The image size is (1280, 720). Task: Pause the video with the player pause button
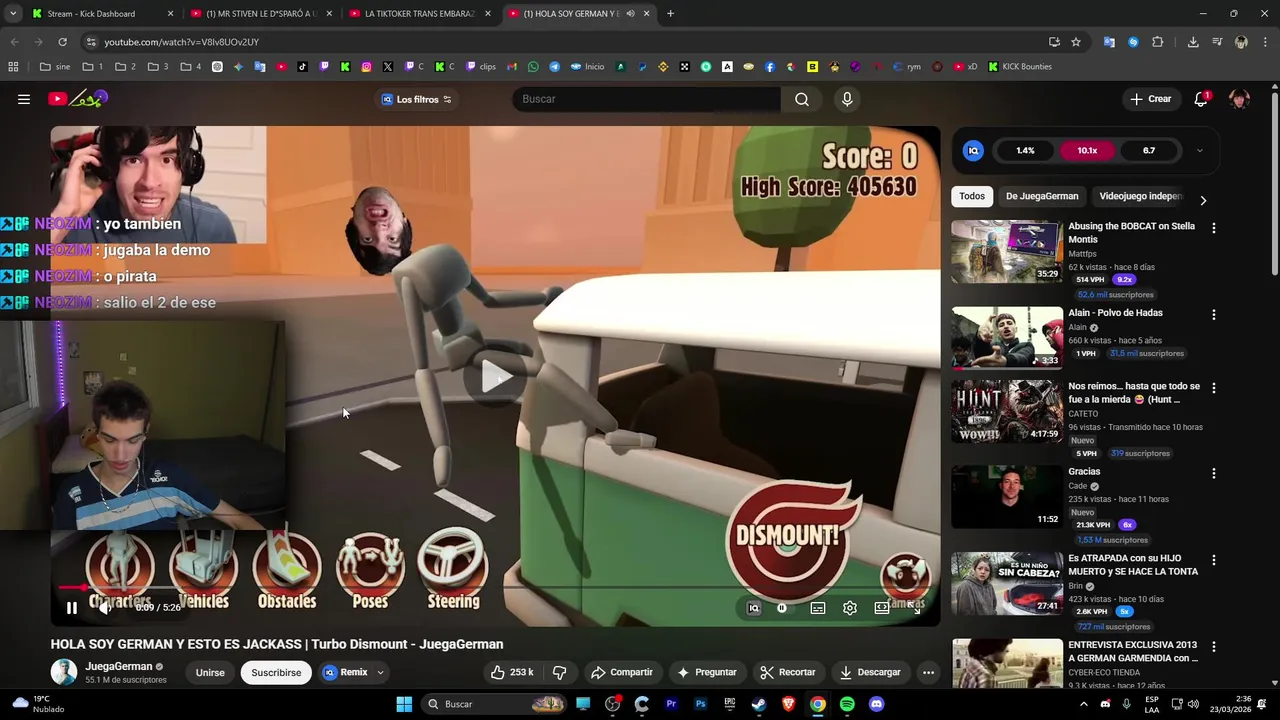[x=72, y=608]
